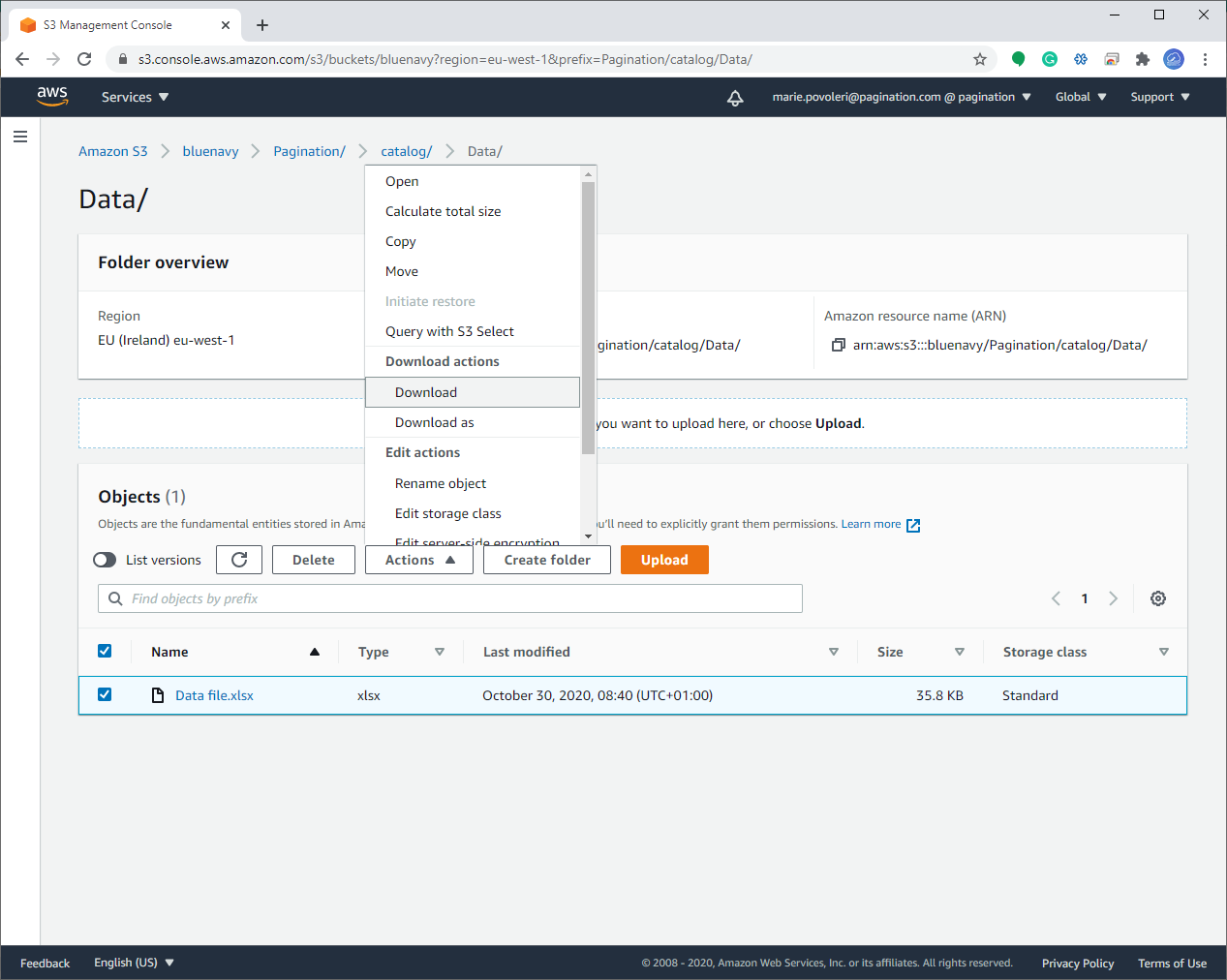Screen dimensions: 1227x980
Task: Click the Actions menu scroll-down arrow
Action: click(588, 536)
